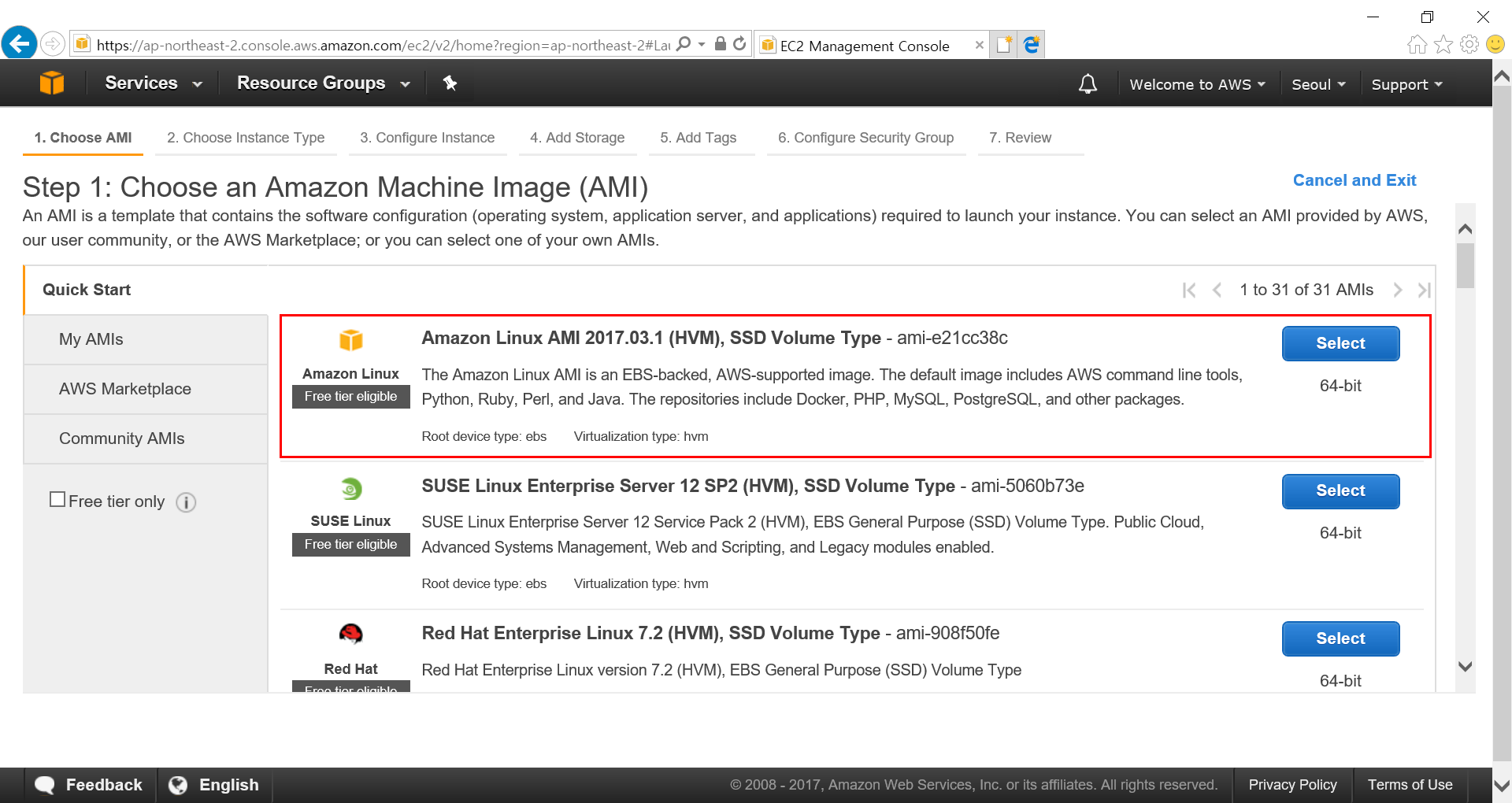Click the Feedback speech bubble icon
This screenshot has height=803, width=1512.
point(45,785)
